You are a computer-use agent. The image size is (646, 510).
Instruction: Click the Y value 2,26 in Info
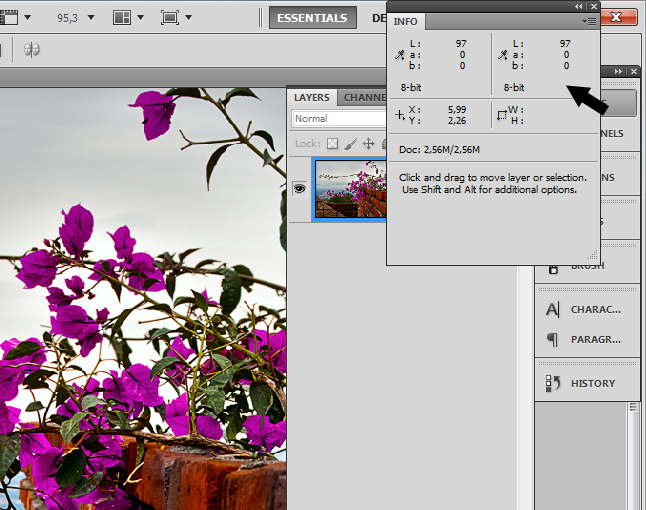point(457,121)
